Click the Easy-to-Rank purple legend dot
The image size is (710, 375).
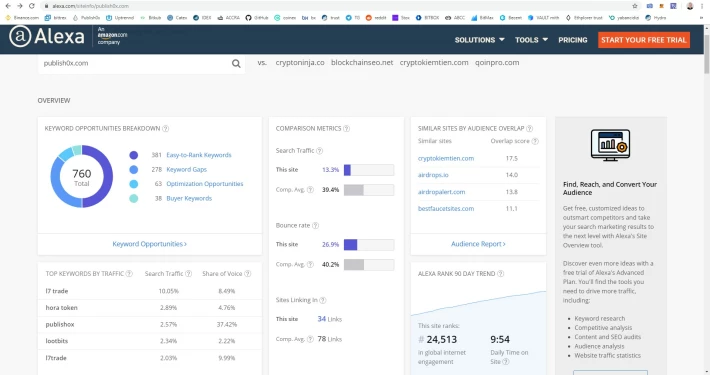click(134, 155)
